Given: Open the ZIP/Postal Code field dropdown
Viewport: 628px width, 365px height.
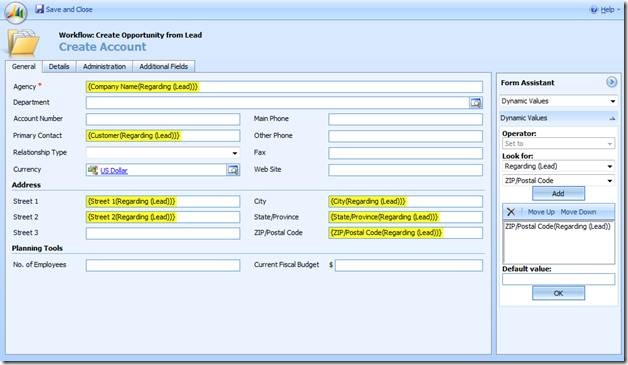Looking at the screenshot, I should click(x=558, y=181).
